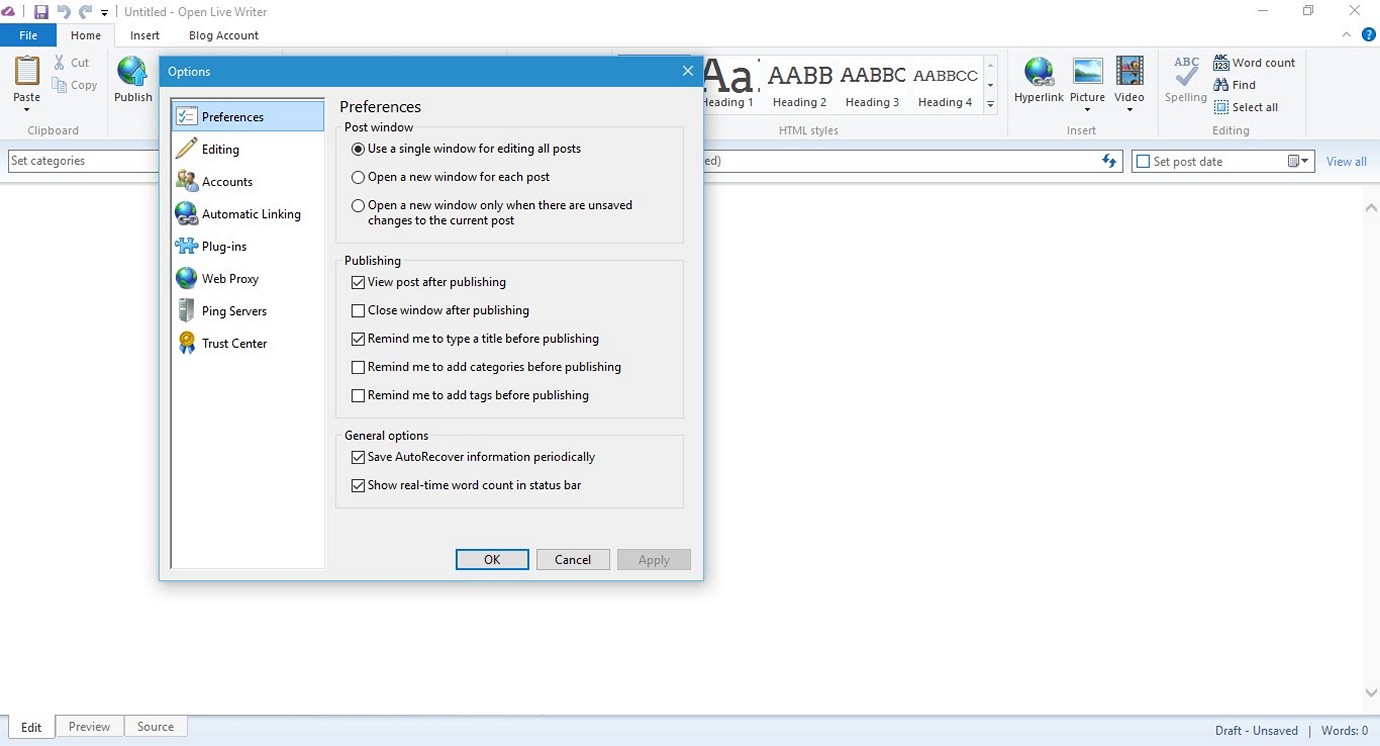Toggle Save AutoRecover information periodically
This screenshot has width=1380, height=746.
358,458
